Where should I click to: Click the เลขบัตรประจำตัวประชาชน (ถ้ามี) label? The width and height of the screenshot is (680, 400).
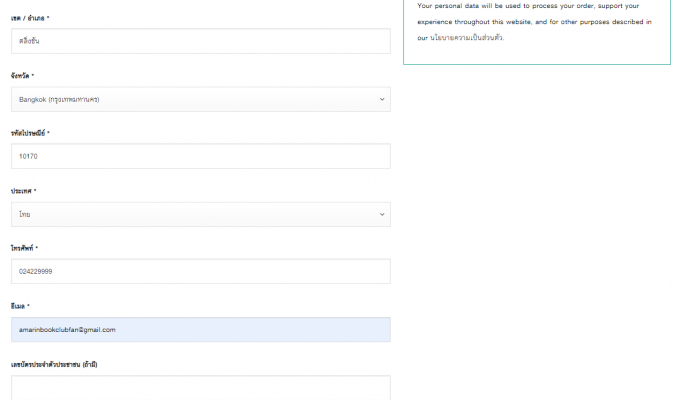(54, 364)
